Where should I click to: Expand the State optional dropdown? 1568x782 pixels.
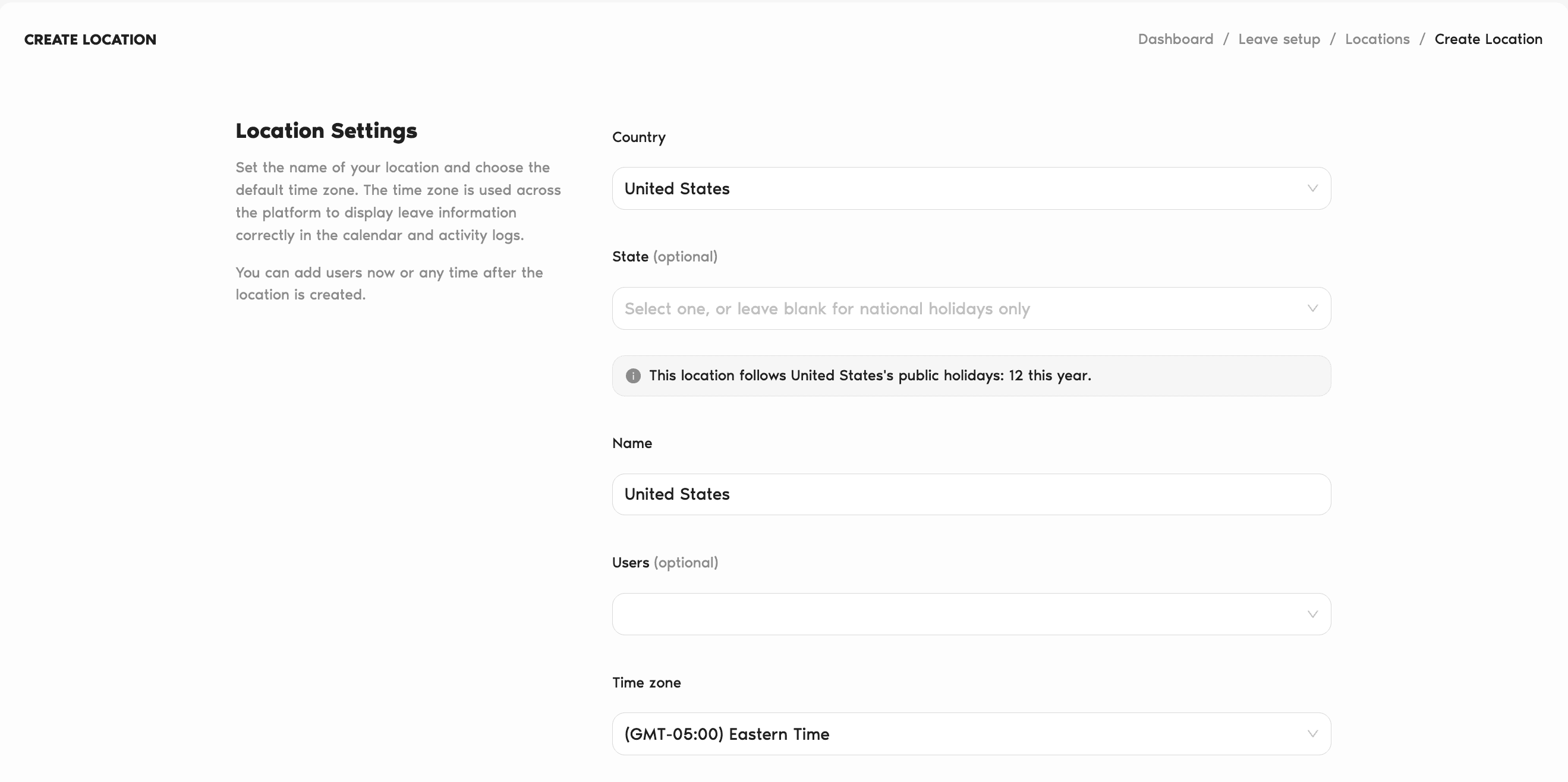(971, 308)
